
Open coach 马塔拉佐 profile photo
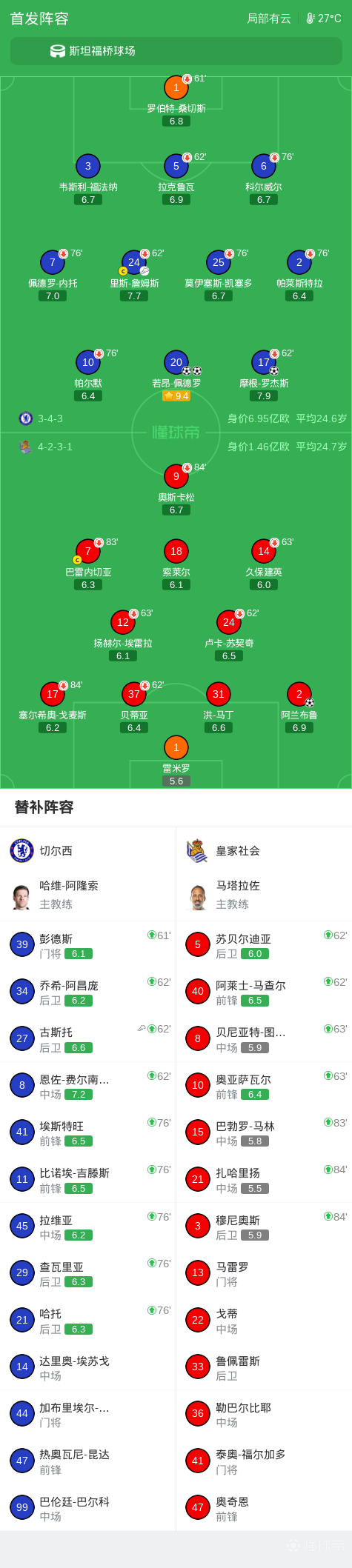(x=198, y=895)
